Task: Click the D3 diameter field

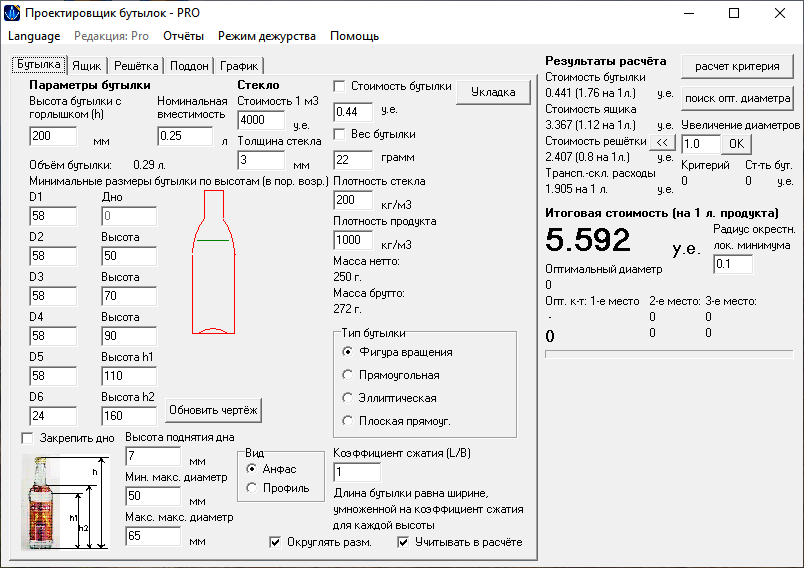Action: (x=53, y=296)
